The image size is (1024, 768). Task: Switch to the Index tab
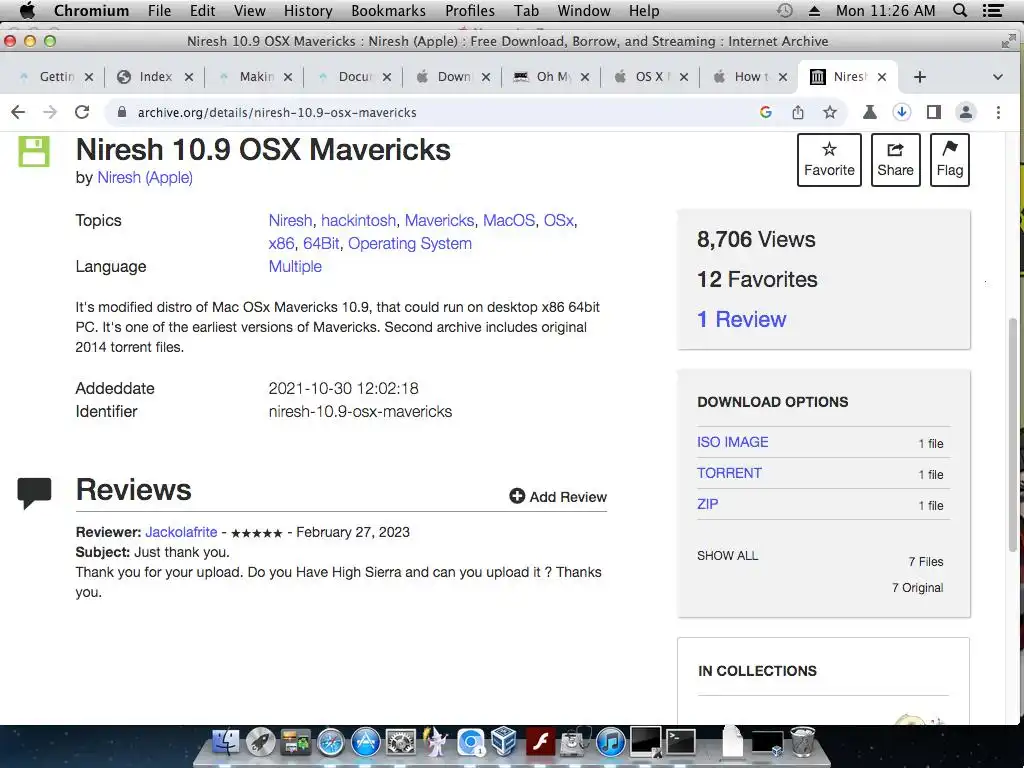[155, 77]
